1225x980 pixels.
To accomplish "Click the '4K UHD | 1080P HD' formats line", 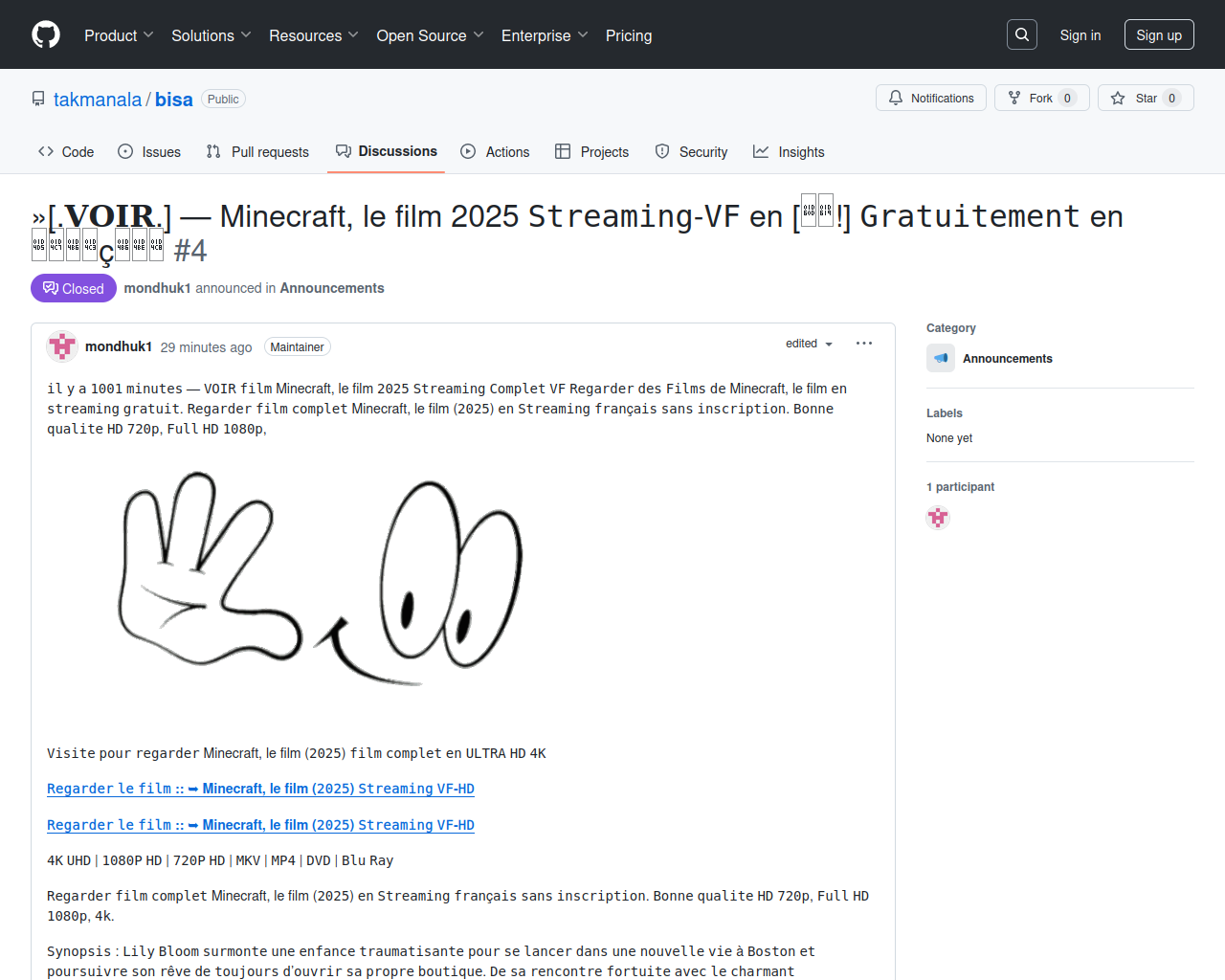I will 220,860.
